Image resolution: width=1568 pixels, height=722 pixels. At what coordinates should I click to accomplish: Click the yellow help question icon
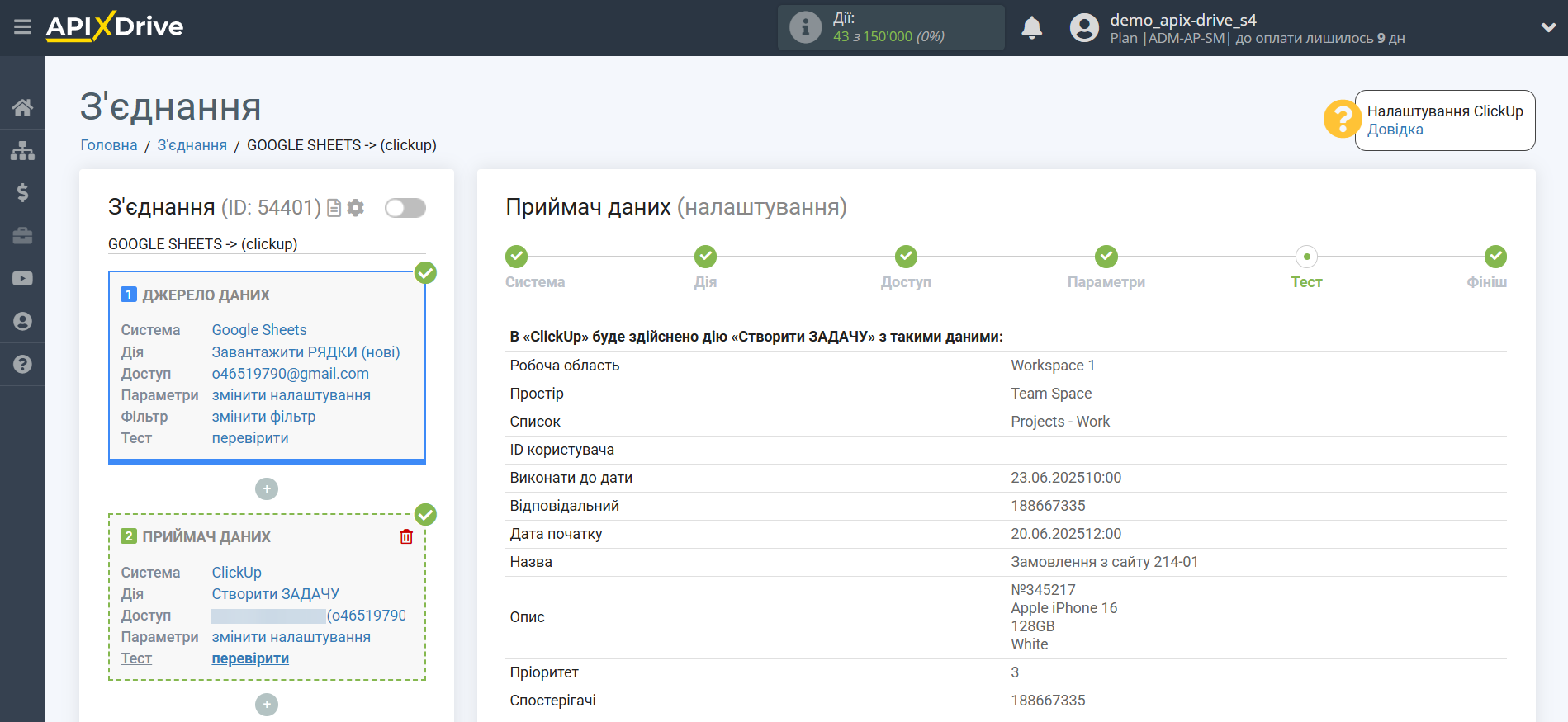point(1342,119)
